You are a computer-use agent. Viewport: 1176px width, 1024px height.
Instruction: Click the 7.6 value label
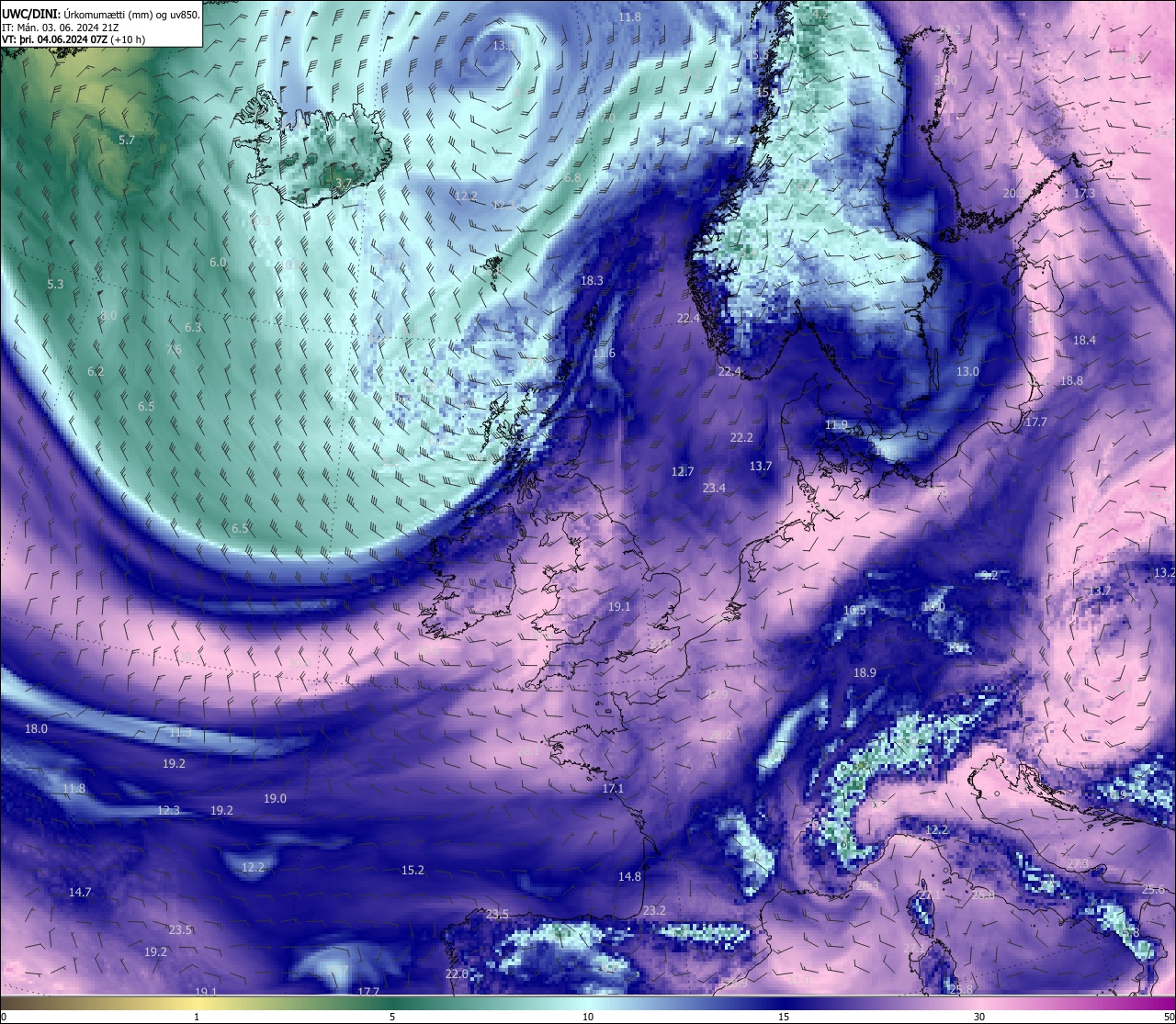click(174, 349)
